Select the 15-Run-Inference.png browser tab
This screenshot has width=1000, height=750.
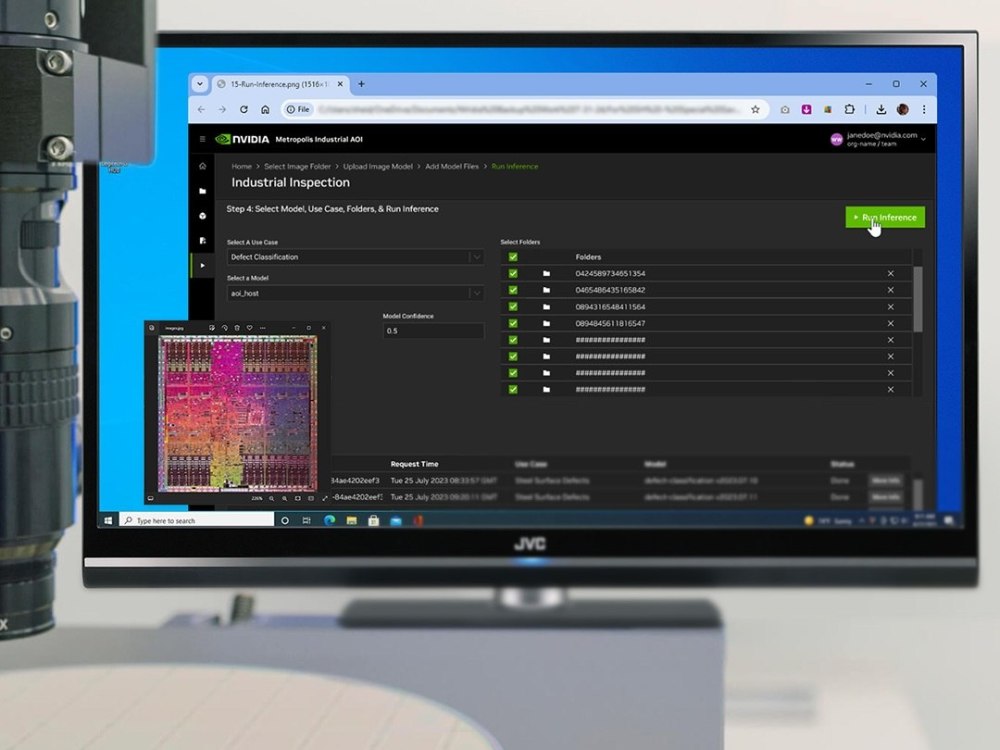[x=279, y=84]
